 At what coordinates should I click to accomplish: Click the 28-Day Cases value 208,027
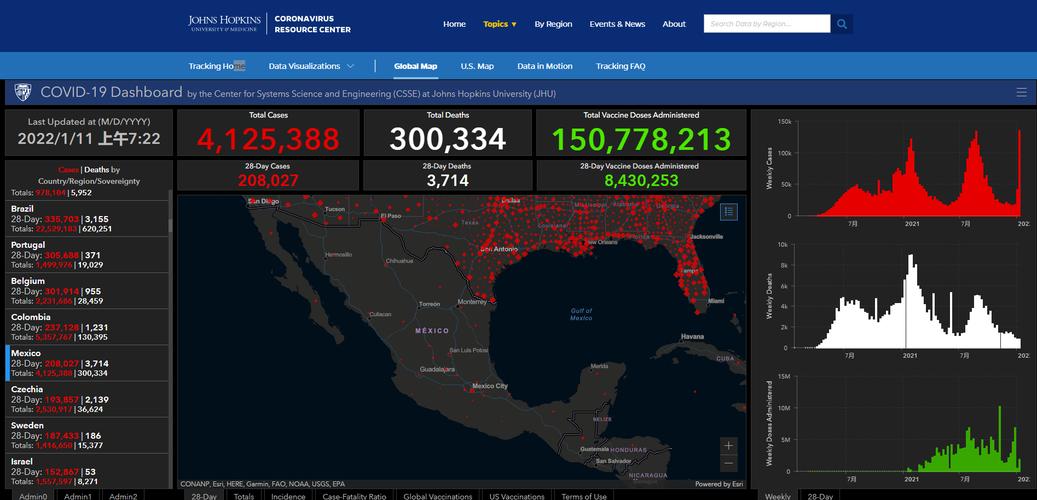tap(269, 180)
